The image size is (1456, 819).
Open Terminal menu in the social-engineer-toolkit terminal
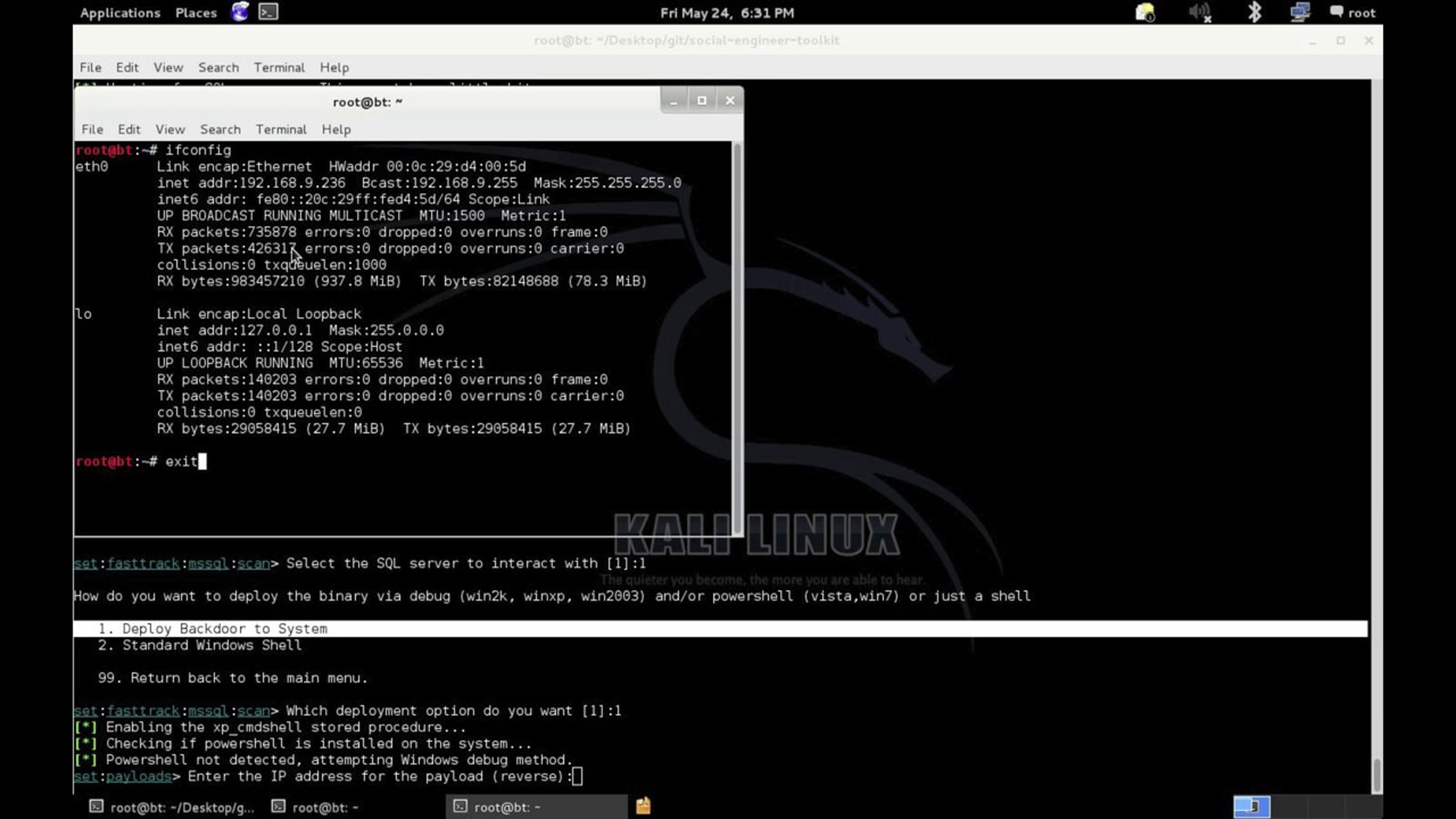(x=279, y=67)
